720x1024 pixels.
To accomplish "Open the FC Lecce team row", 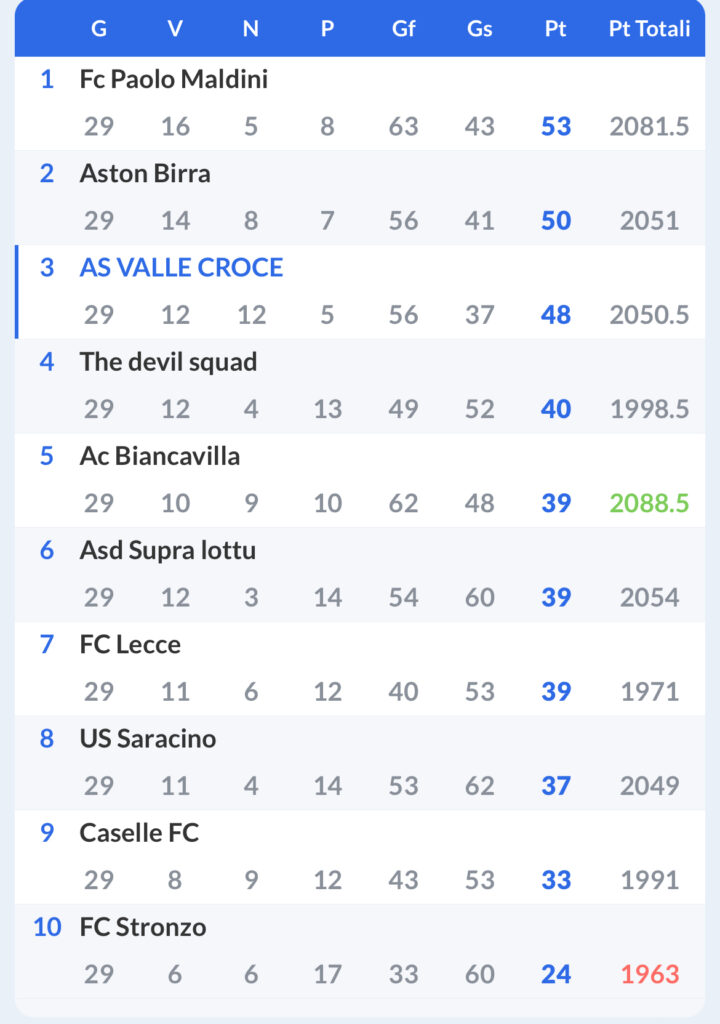I will (x=359, y=668).
